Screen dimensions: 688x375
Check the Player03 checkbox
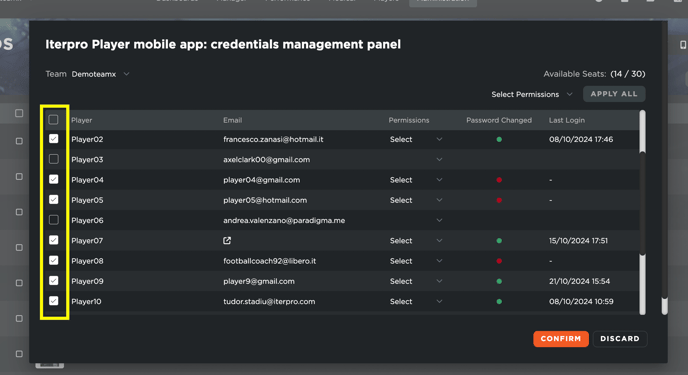tap(54, 159)
